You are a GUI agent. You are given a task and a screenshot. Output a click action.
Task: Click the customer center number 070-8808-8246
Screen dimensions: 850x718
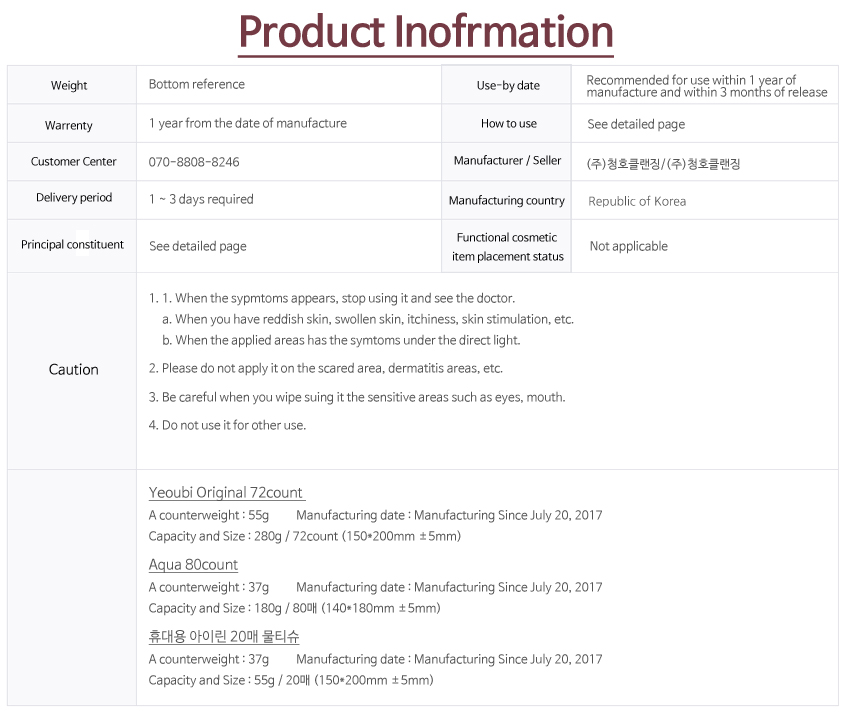(194, 162)
